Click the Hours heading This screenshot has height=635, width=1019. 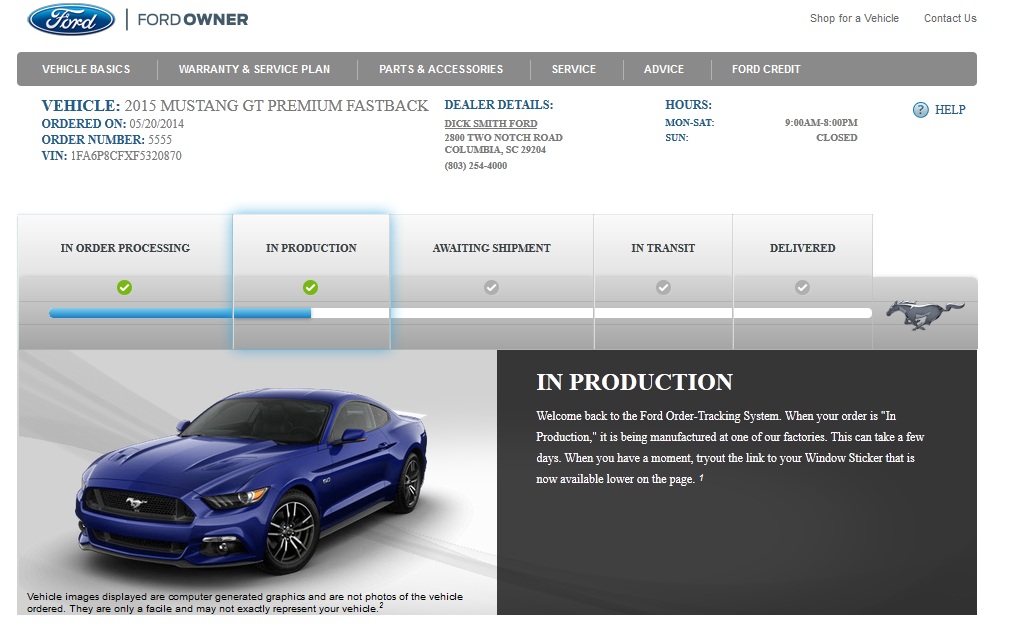(688, 105)
